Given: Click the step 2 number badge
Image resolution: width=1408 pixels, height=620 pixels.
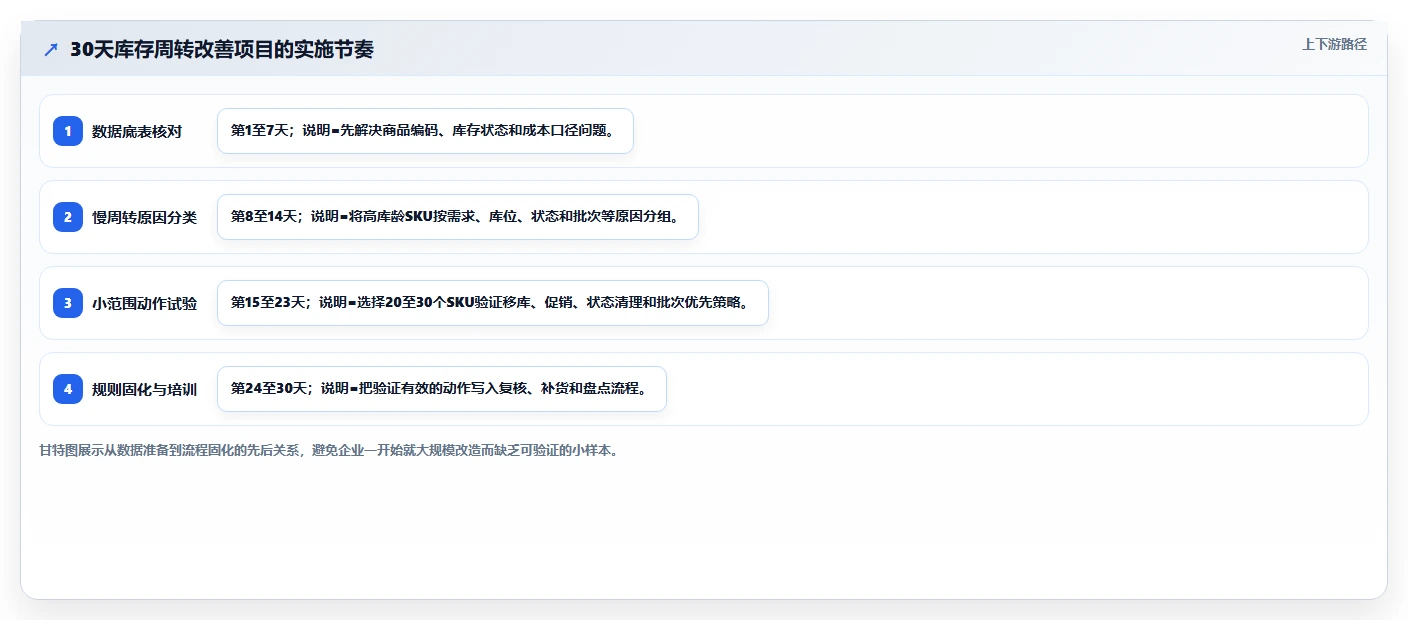Looking at the screenshot, I should click(x=68, y=217).
